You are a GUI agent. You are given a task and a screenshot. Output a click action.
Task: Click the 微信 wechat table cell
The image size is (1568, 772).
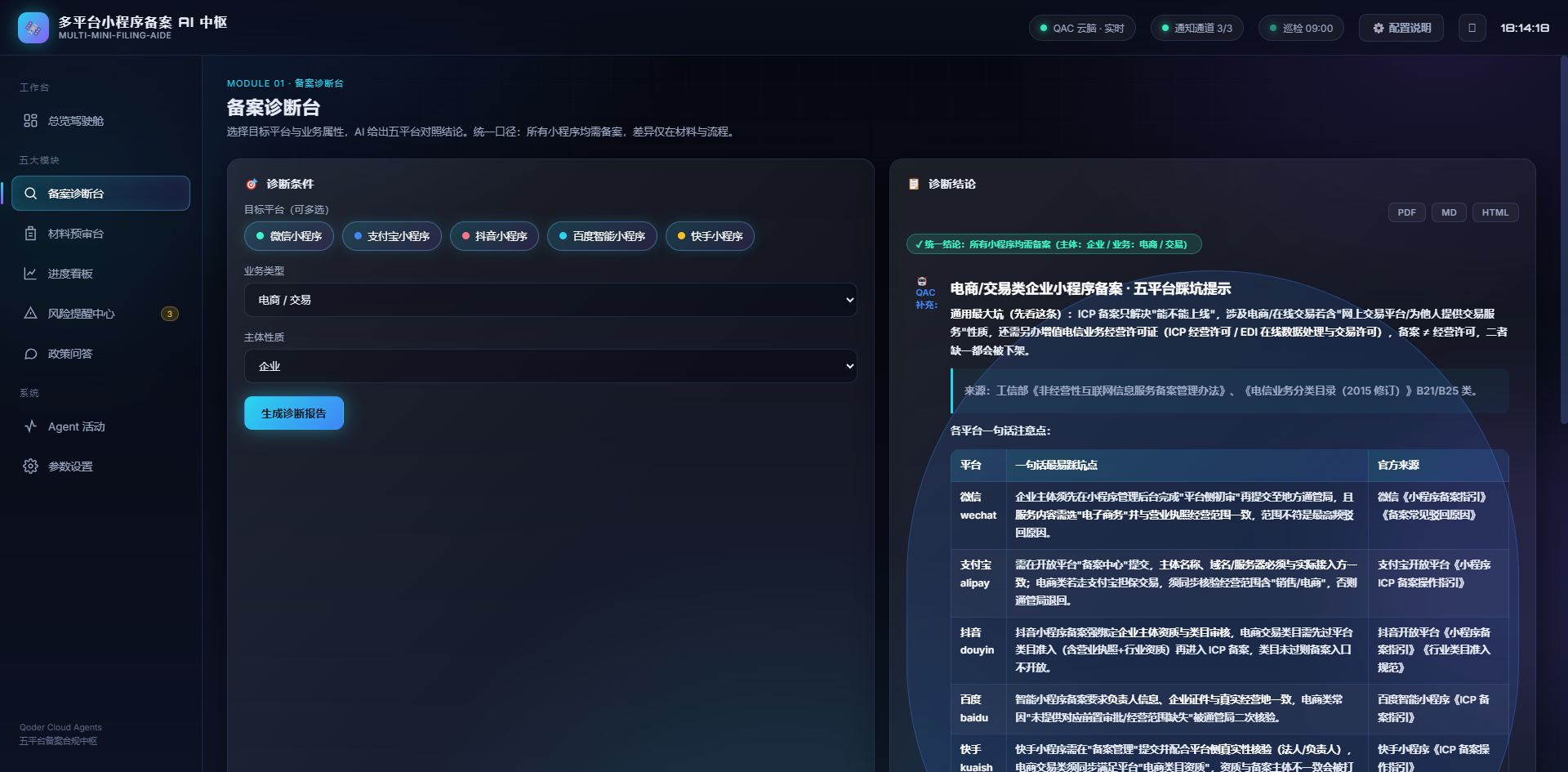tap(978, 515)
